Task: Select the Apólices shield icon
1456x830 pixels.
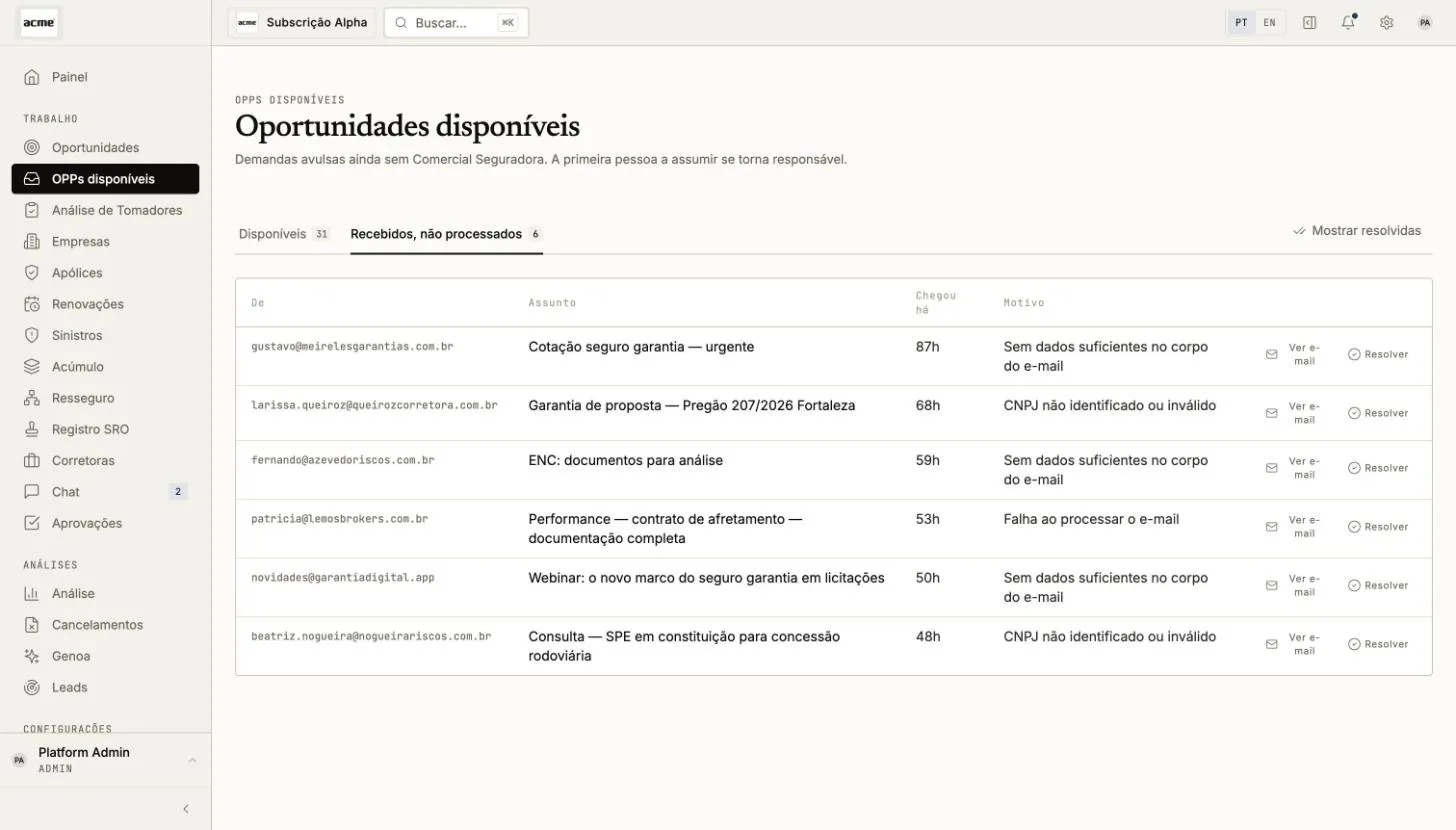Action: pyautogui.click(x=32, y=273)
